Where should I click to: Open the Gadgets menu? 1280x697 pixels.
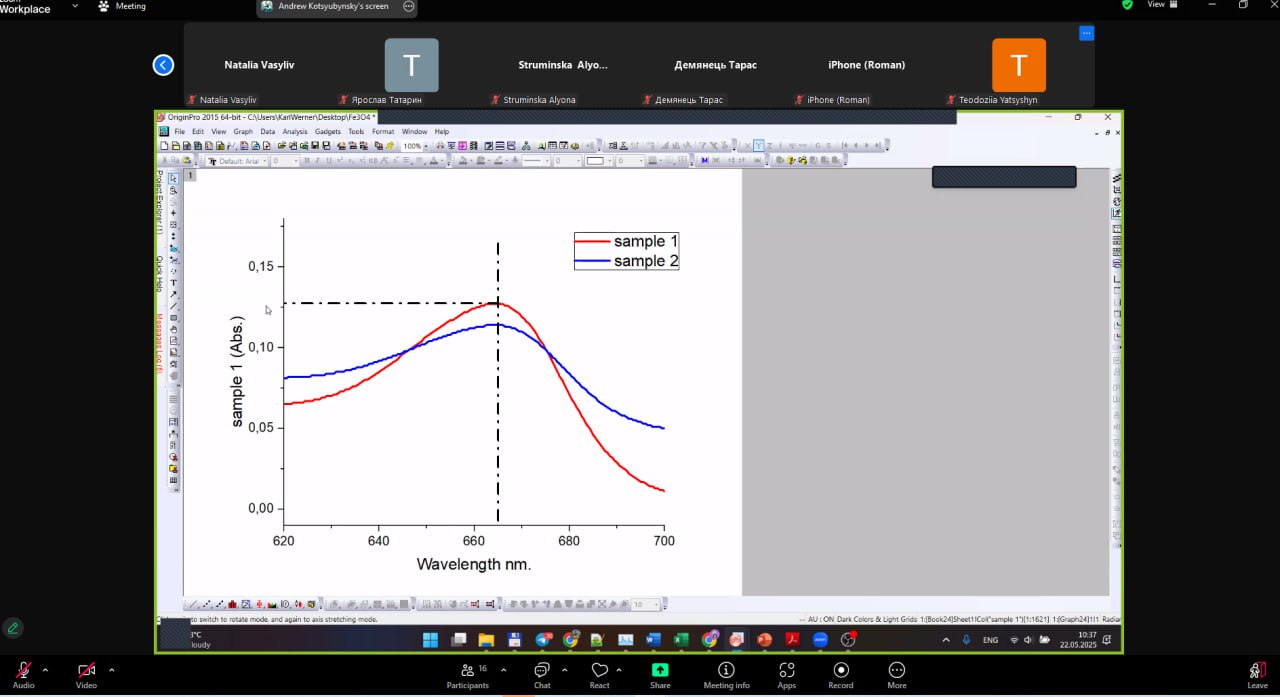(327, 131)
